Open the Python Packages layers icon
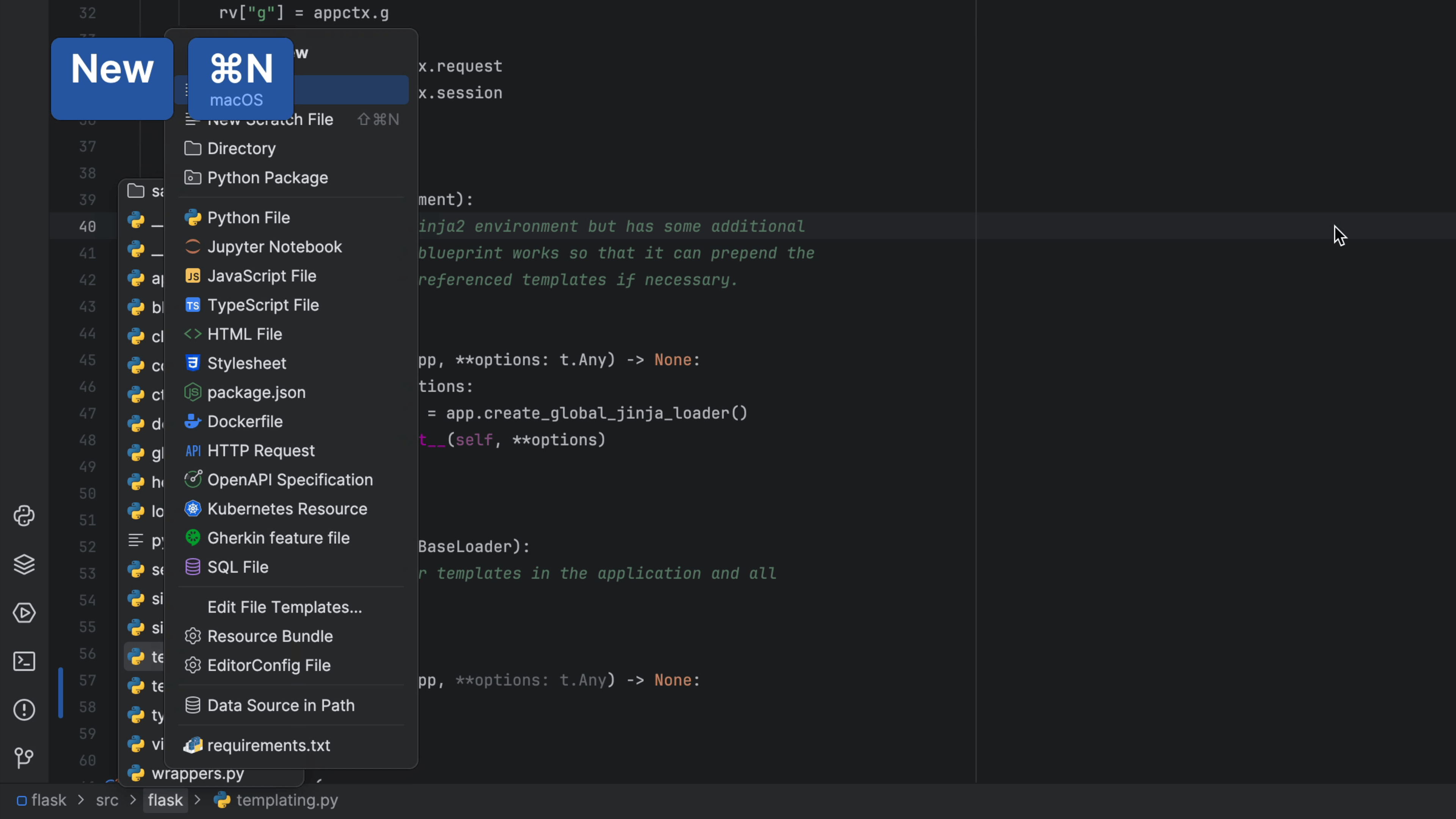 [24, 564]
